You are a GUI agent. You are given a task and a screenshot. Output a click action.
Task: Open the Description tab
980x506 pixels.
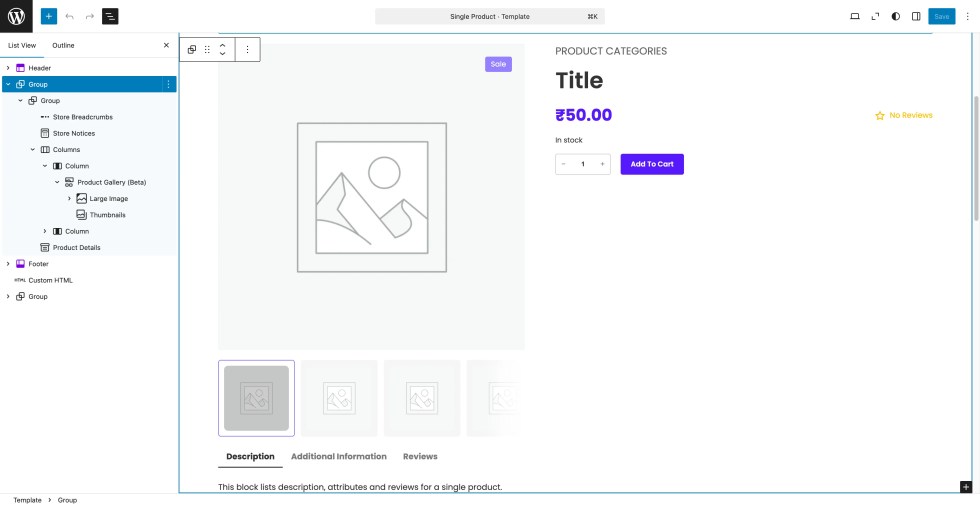tap(250, 457)
